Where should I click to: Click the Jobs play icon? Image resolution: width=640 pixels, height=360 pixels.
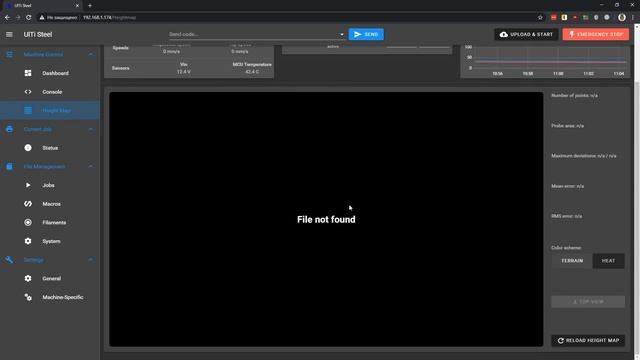point(28,185)
